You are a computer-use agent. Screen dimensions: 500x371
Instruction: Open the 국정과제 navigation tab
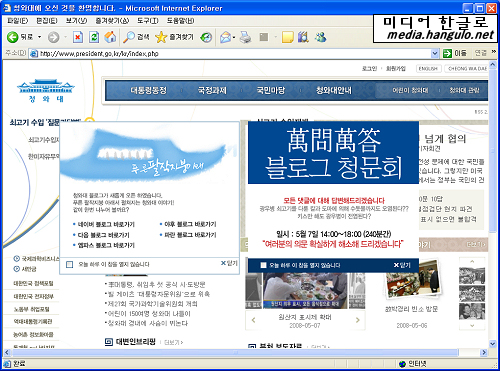pyautogui.click(x=212, y=90)
